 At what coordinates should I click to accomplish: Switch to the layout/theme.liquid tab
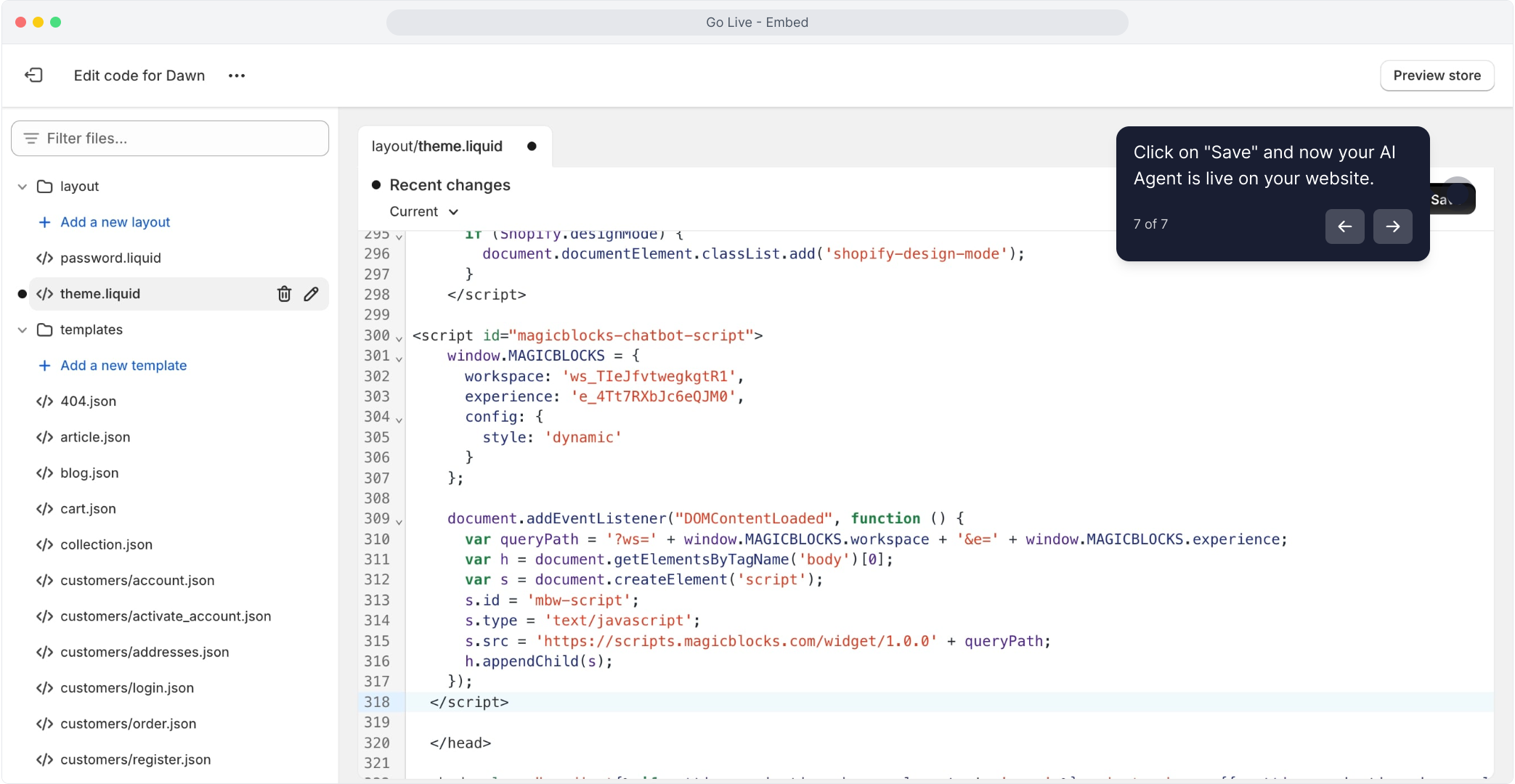[x=437, y=147]
